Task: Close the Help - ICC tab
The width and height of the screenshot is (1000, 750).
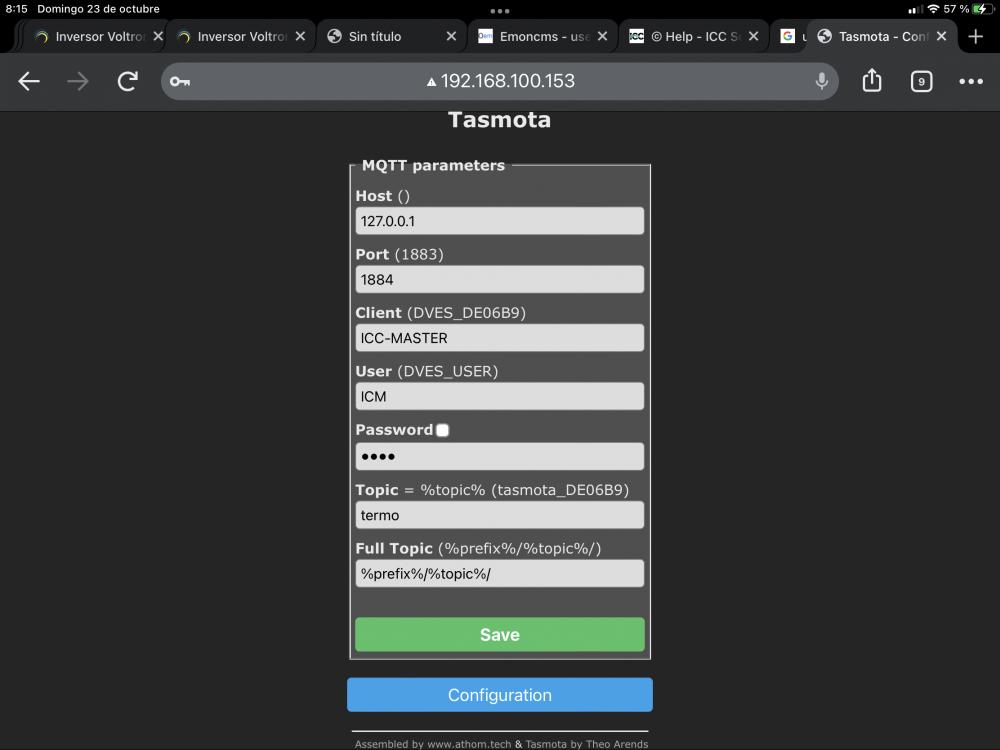Action: (x=753, y=36)
